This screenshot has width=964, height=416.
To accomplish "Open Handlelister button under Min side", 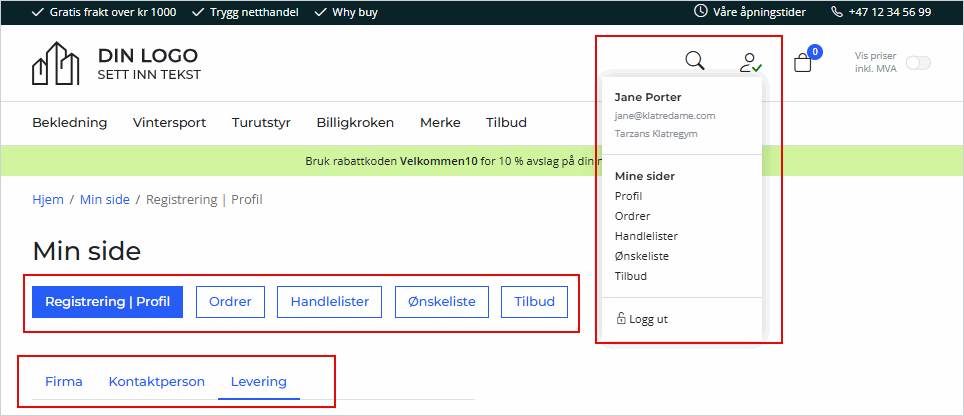I will pyautogui.click(x=330, y=302).
